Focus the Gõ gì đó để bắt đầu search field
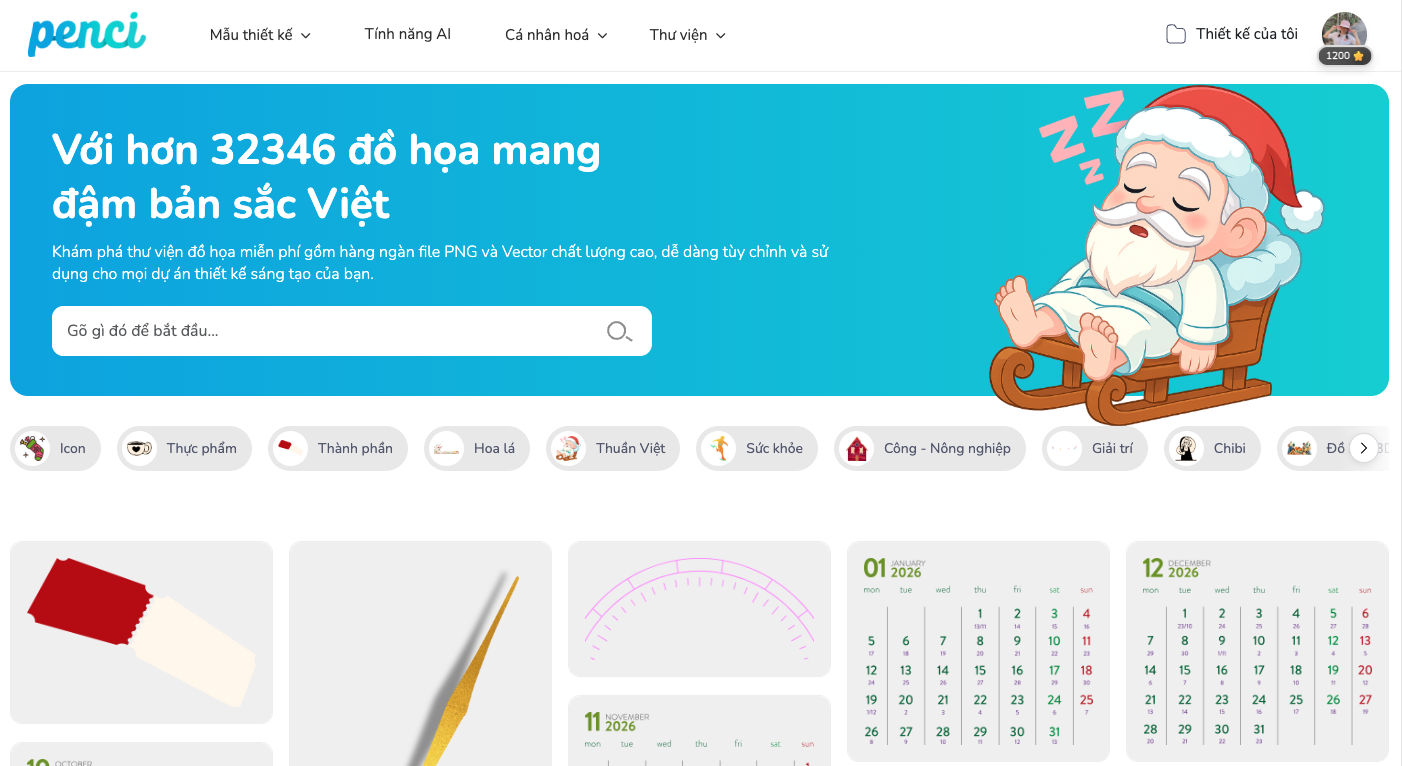The width and height of the screenshot is (1402, 766). coord(352,331)
